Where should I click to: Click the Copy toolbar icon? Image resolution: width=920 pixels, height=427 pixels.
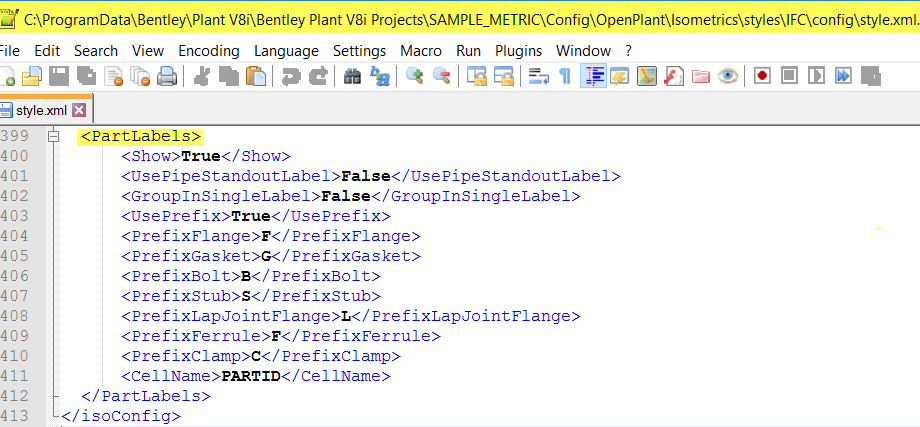(x=229, y=76)
